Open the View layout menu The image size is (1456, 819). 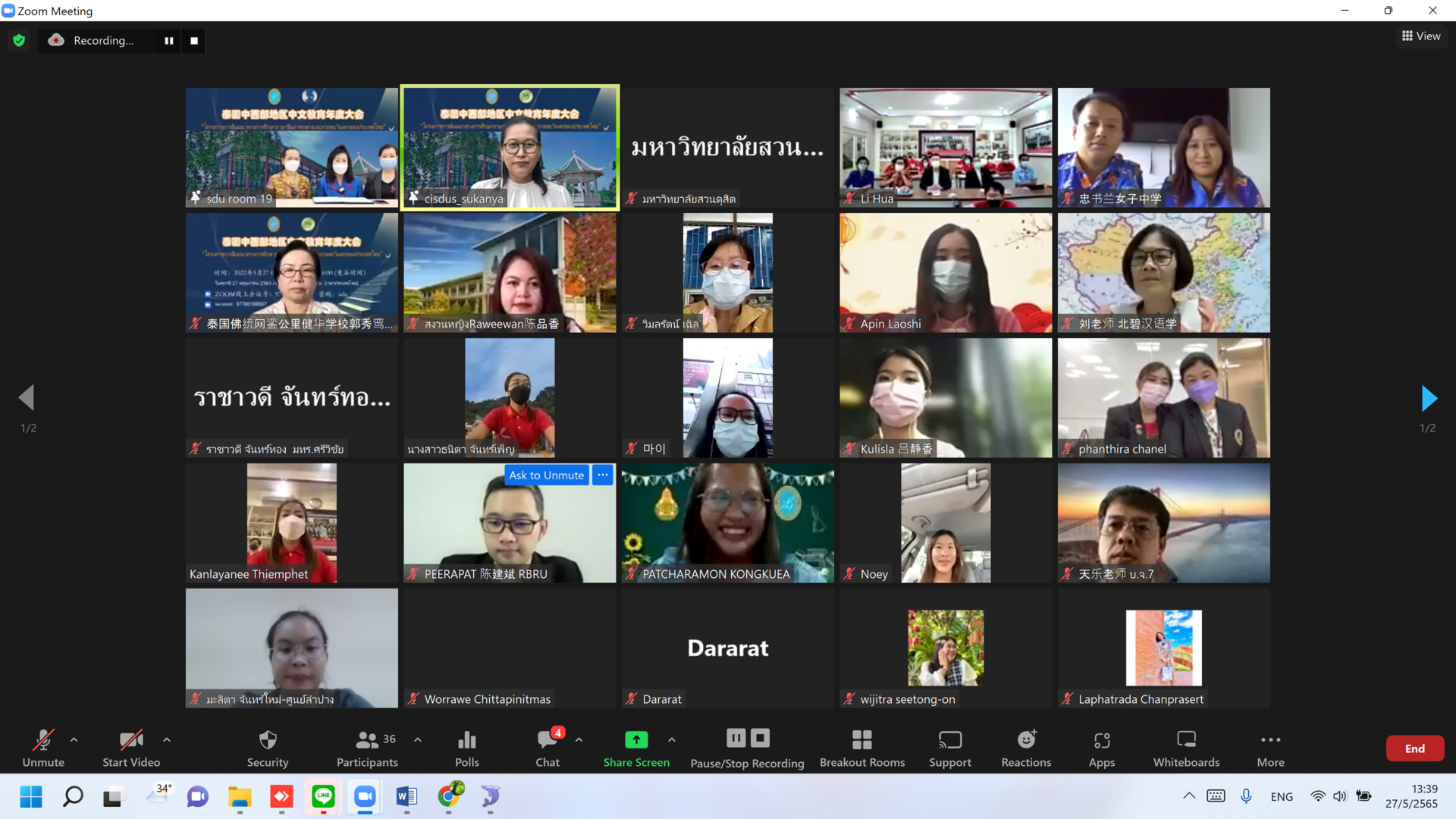coord(1421,36)
